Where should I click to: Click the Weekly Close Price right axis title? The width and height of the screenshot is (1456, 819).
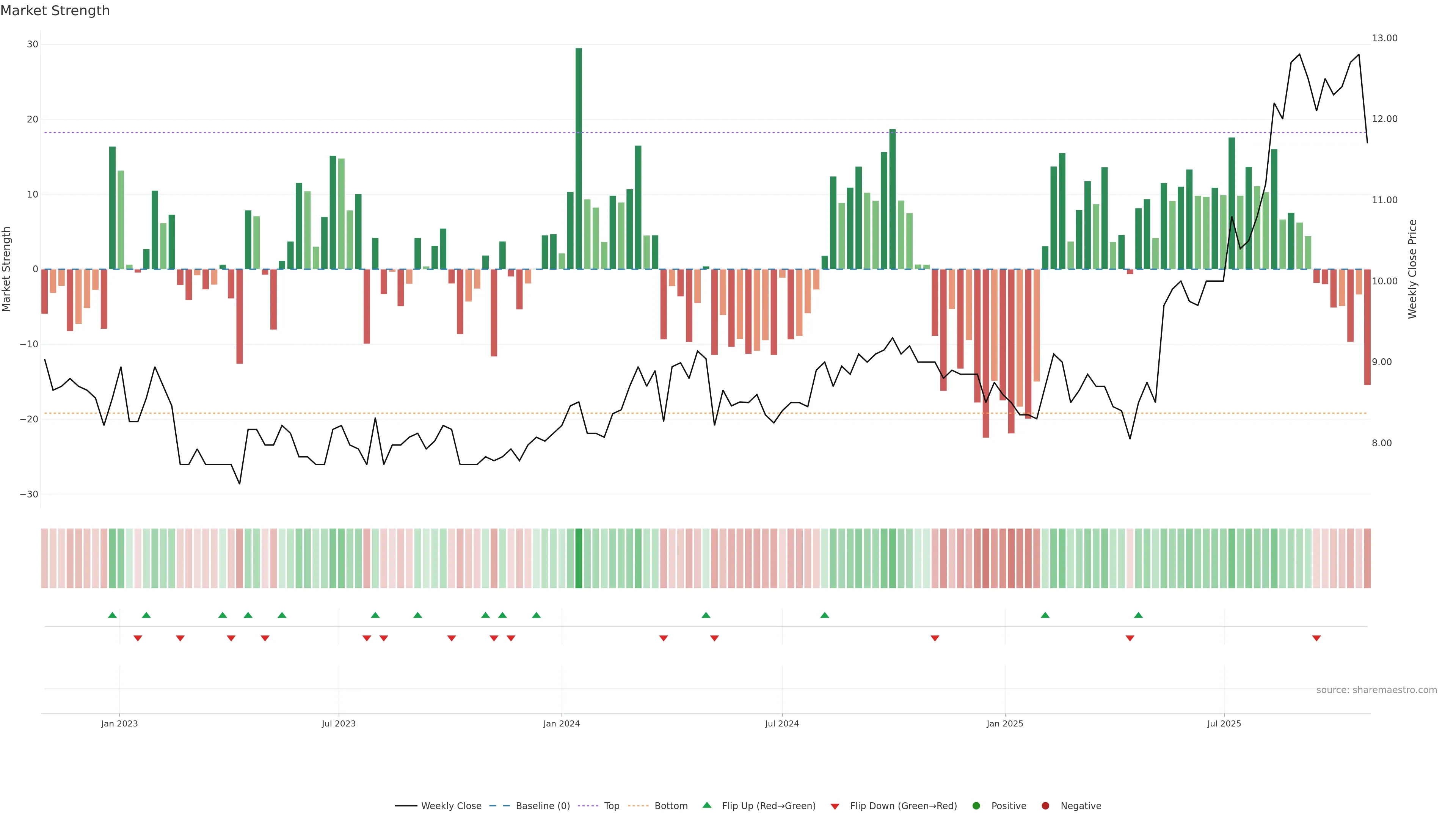click(1412, 269)
